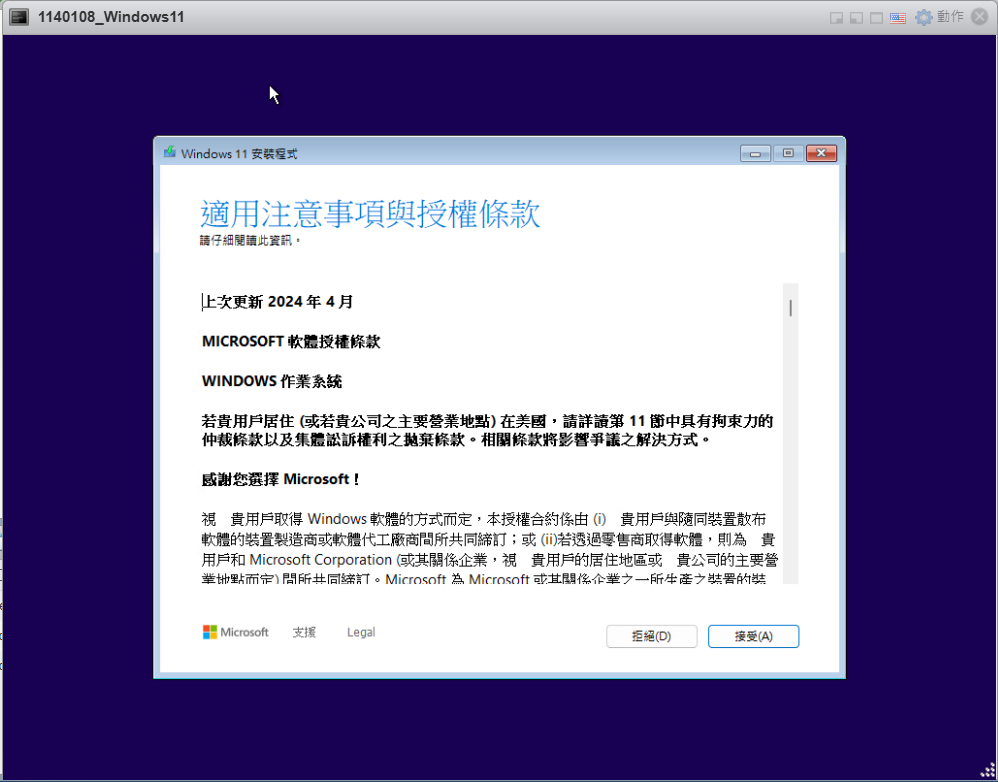This screenshot has width=998, height=782.
Task: Open the 動作 actions menu in the console bar
Action: click(x=939, y=17)
